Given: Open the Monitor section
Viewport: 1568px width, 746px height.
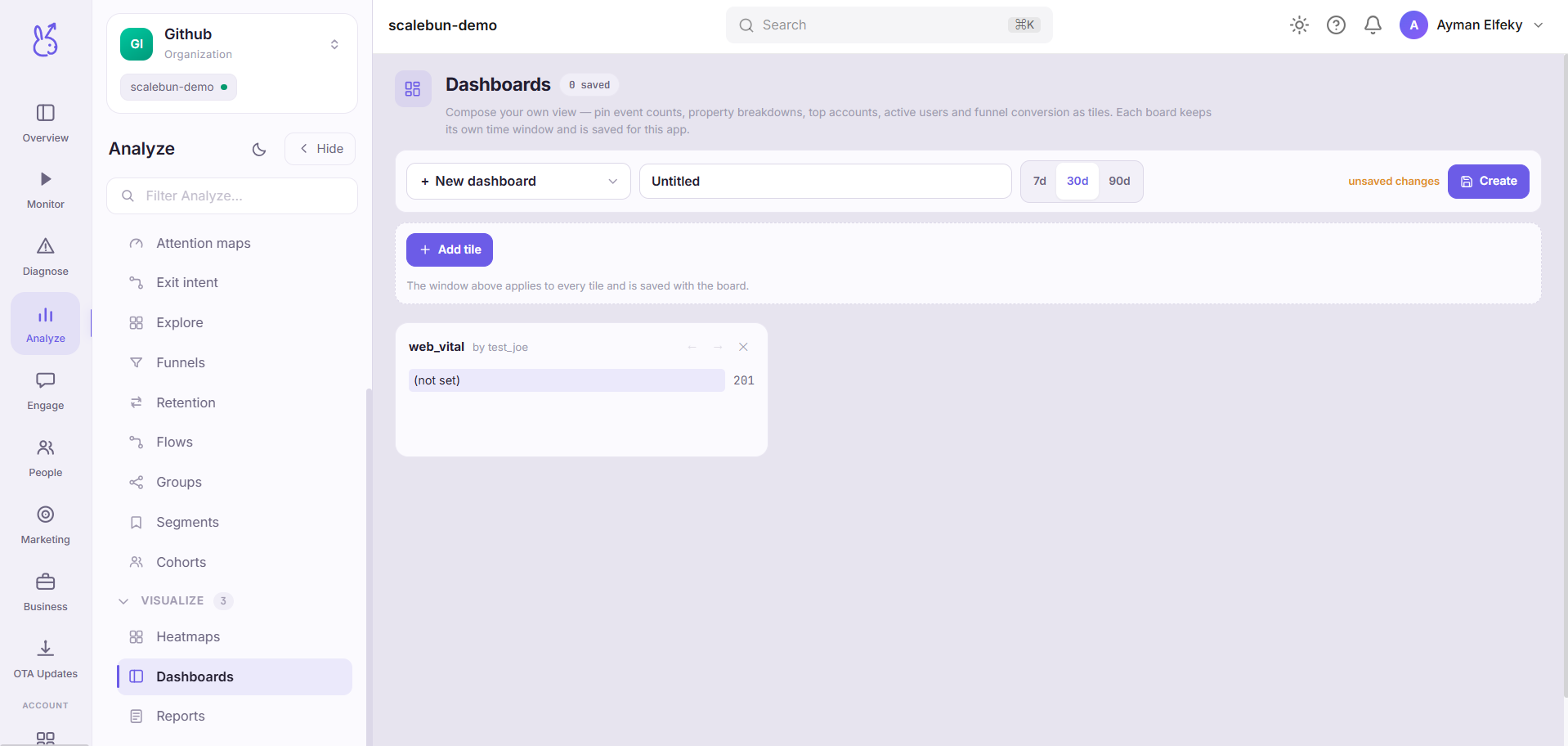Looking at the screenshot, I should [46, 191].
